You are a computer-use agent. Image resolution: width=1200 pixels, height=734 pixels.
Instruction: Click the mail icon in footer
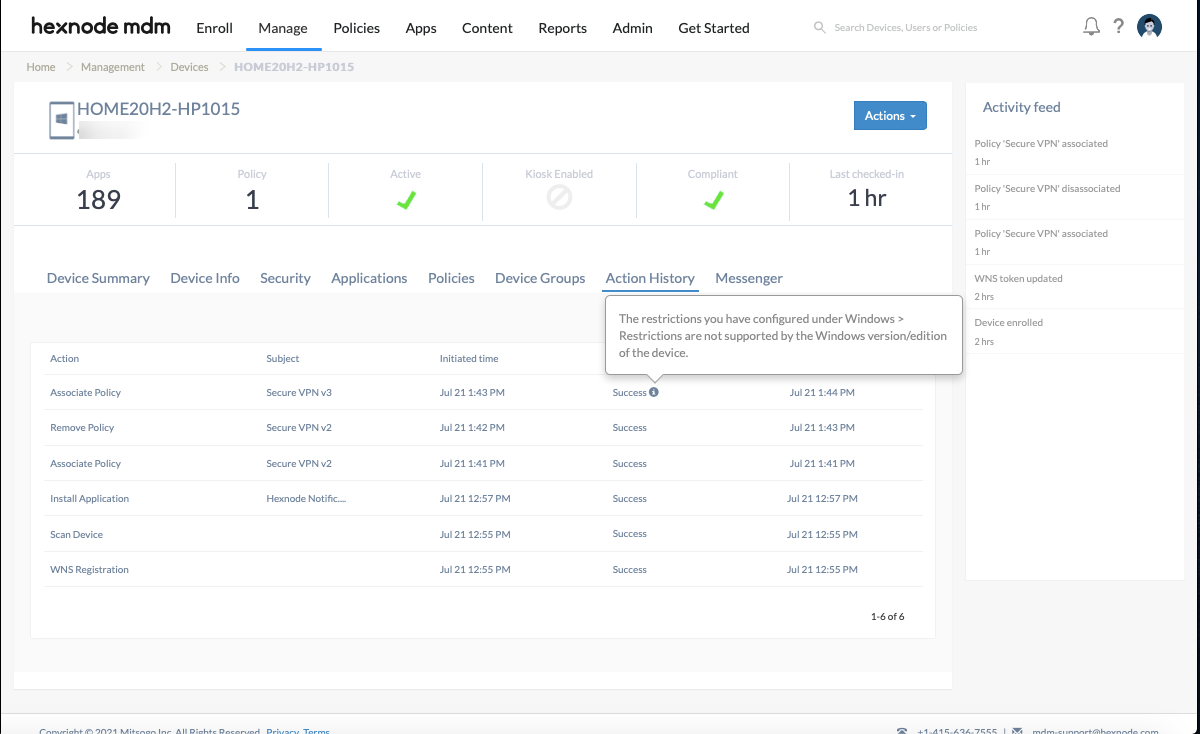click(x=1018, y=731)
